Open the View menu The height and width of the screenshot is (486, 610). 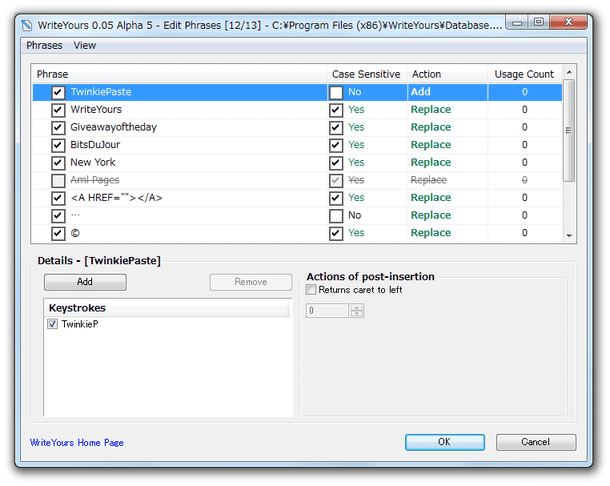coord(84,46)
